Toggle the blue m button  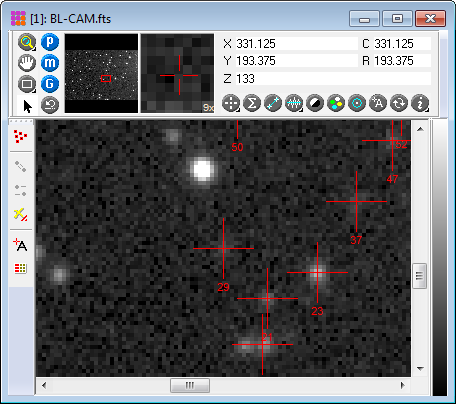coord(50,63)
